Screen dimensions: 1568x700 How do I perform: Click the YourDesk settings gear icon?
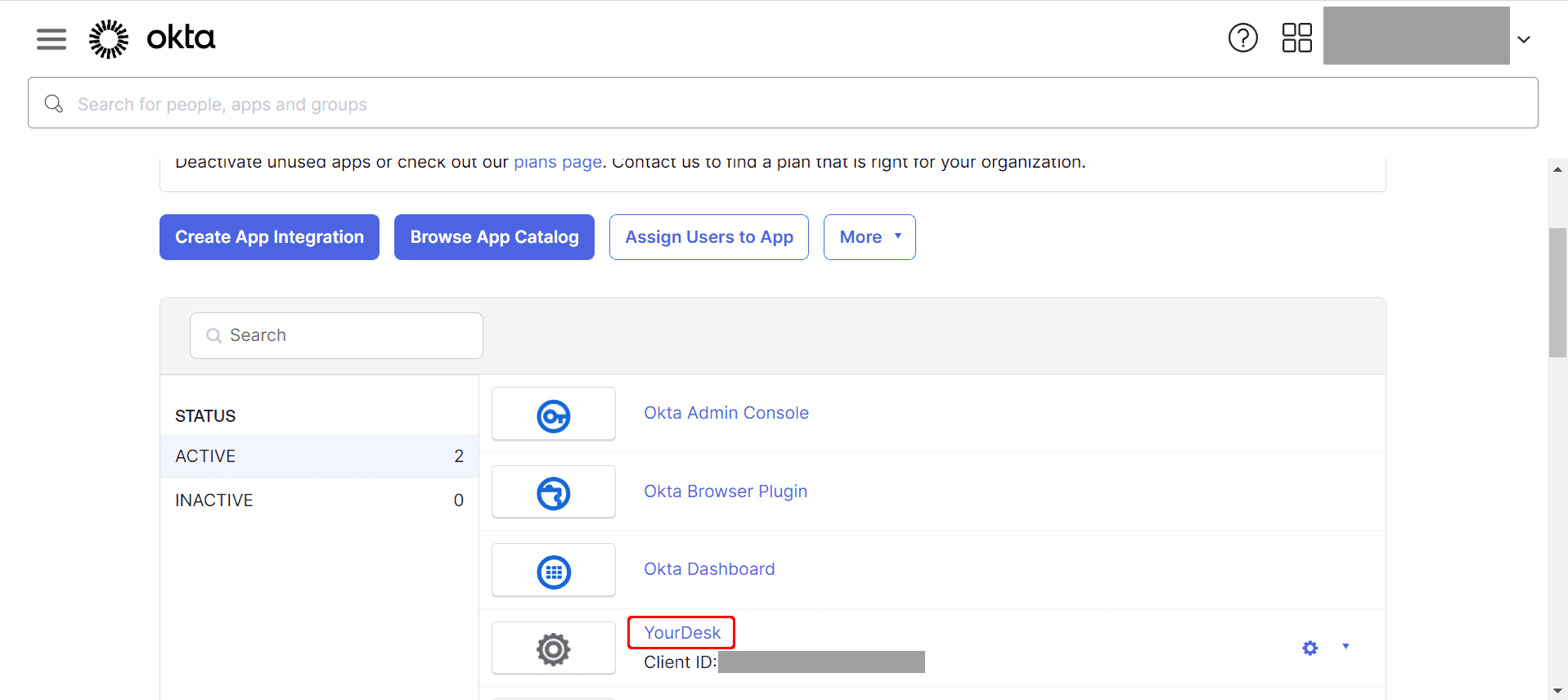click(1310, 648)
